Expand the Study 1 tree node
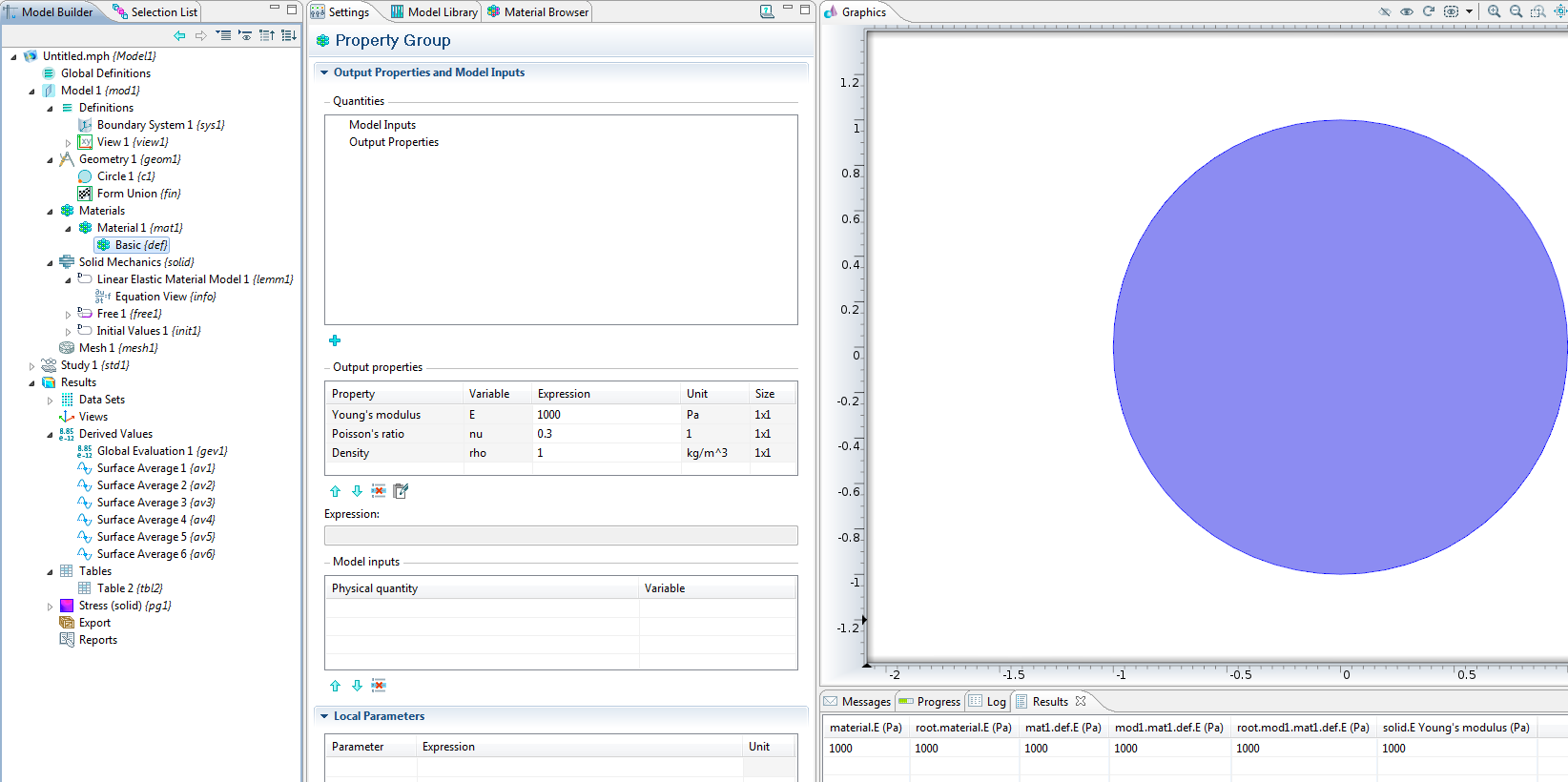 click(31, 365)
